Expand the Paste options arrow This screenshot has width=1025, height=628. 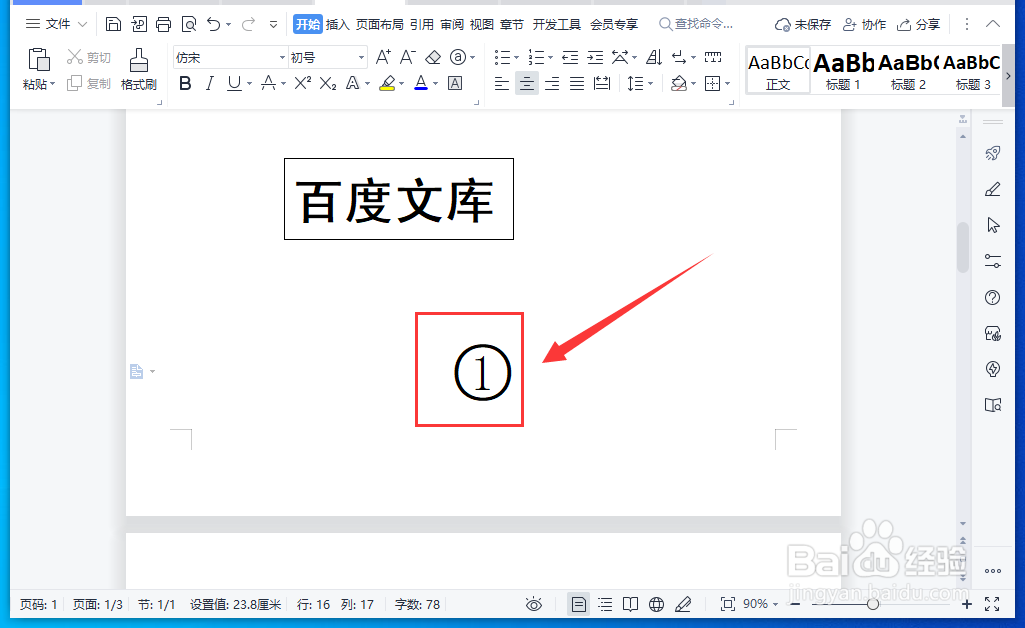click(x=52, y=84)
